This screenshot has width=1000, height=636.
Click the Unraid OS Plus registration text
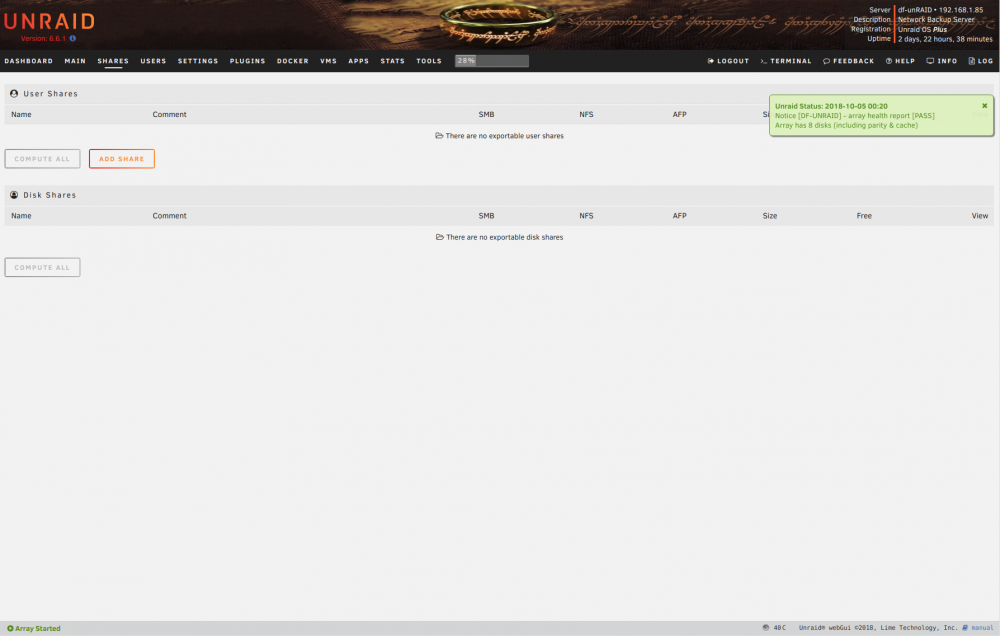(x=923, y=29)
